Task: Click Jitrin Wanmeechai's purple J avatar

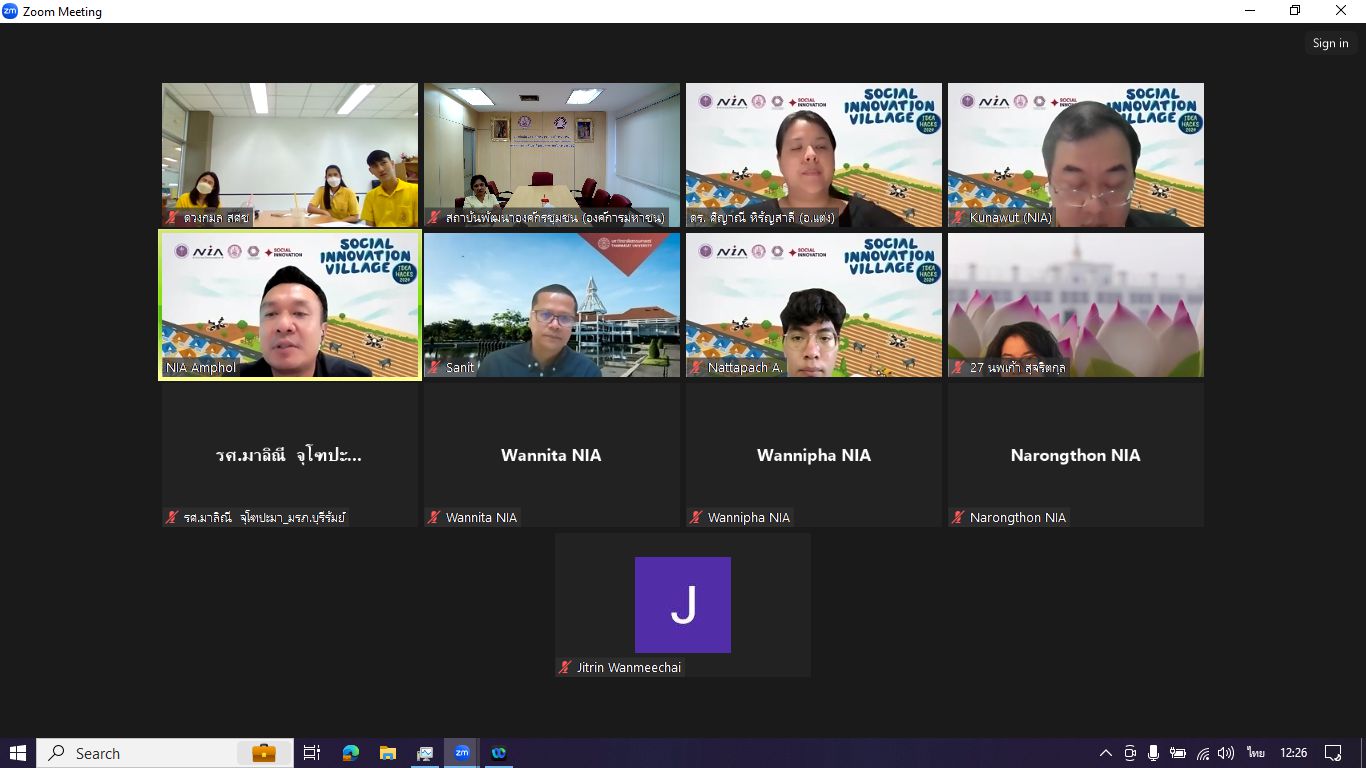Action: (x=682, y=605)
